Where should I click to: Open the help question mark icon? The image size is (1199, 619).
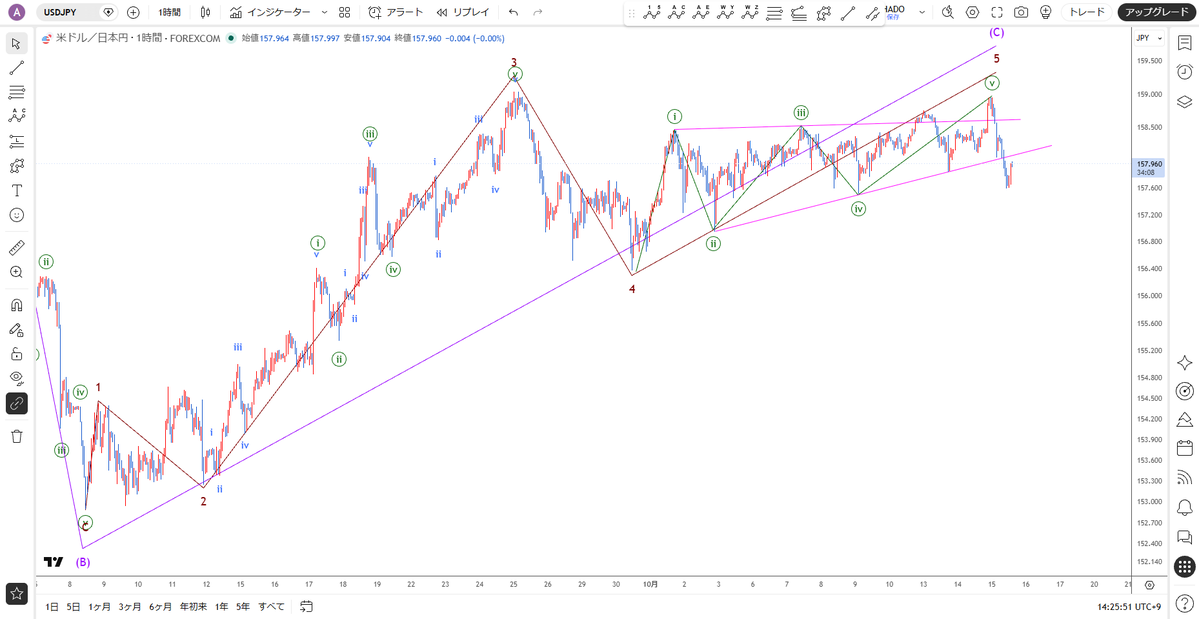pos(1184,603)
